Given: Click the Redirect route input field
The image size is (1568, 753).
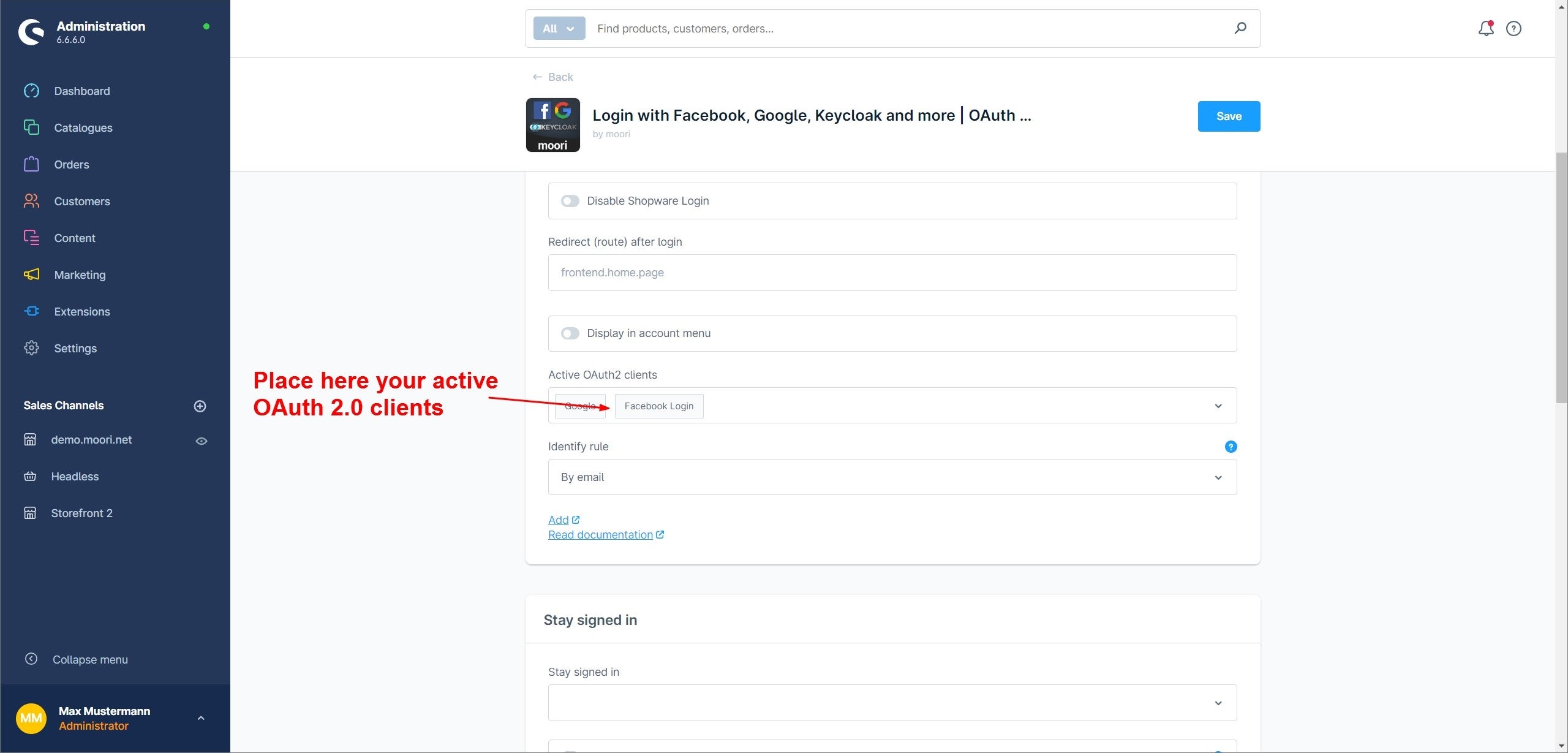Looking at the screenshot, I should (892, 272).
